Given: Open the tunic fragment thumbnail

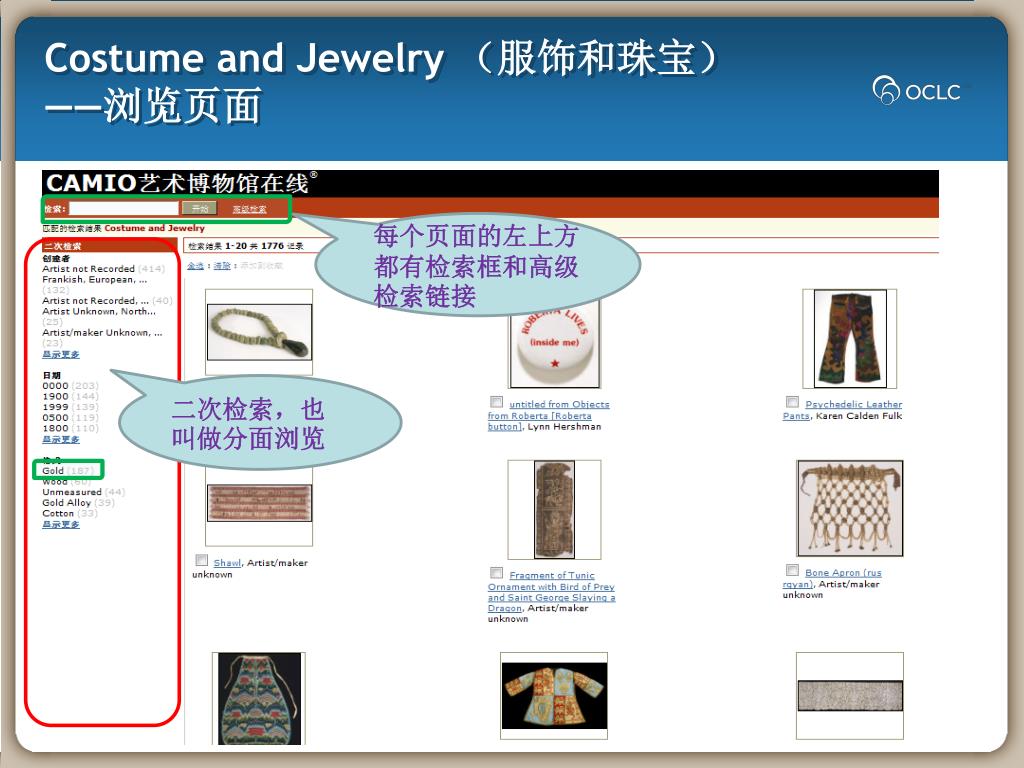Looking at the screenshot, I should (x=554, y=509).
